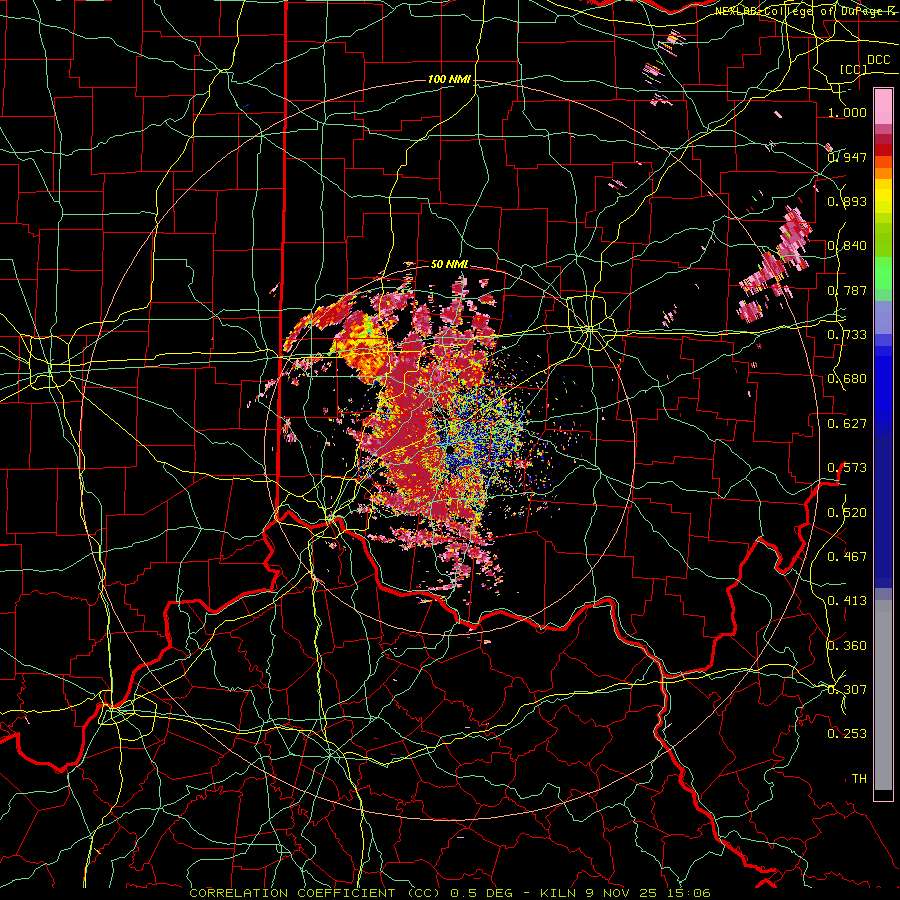Click the [CC] legend unit label
The height and width of the screenshot is (900, 900).
(854, 69)
